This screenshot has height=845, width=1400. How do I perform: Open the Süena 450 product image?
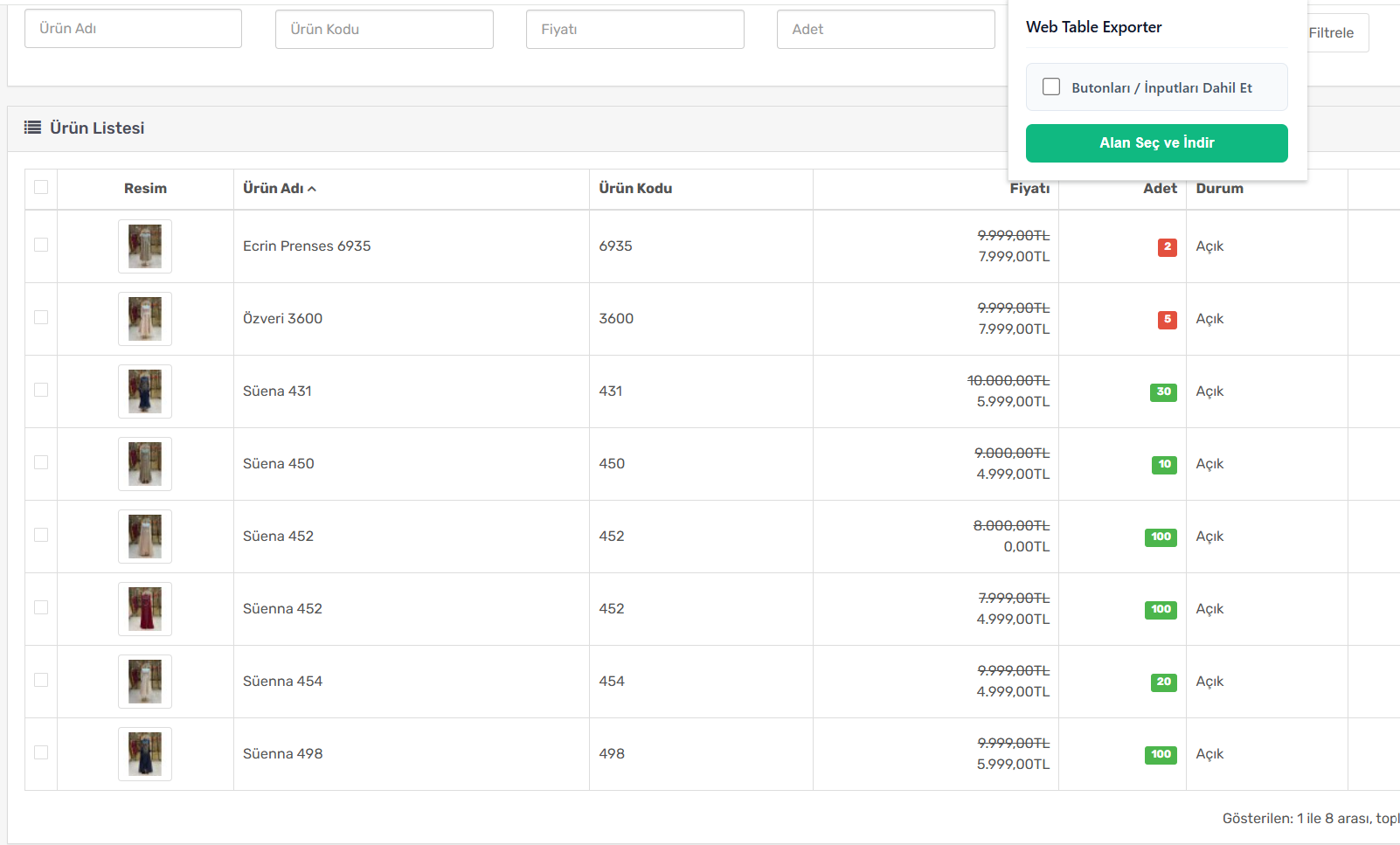[145, 464]
